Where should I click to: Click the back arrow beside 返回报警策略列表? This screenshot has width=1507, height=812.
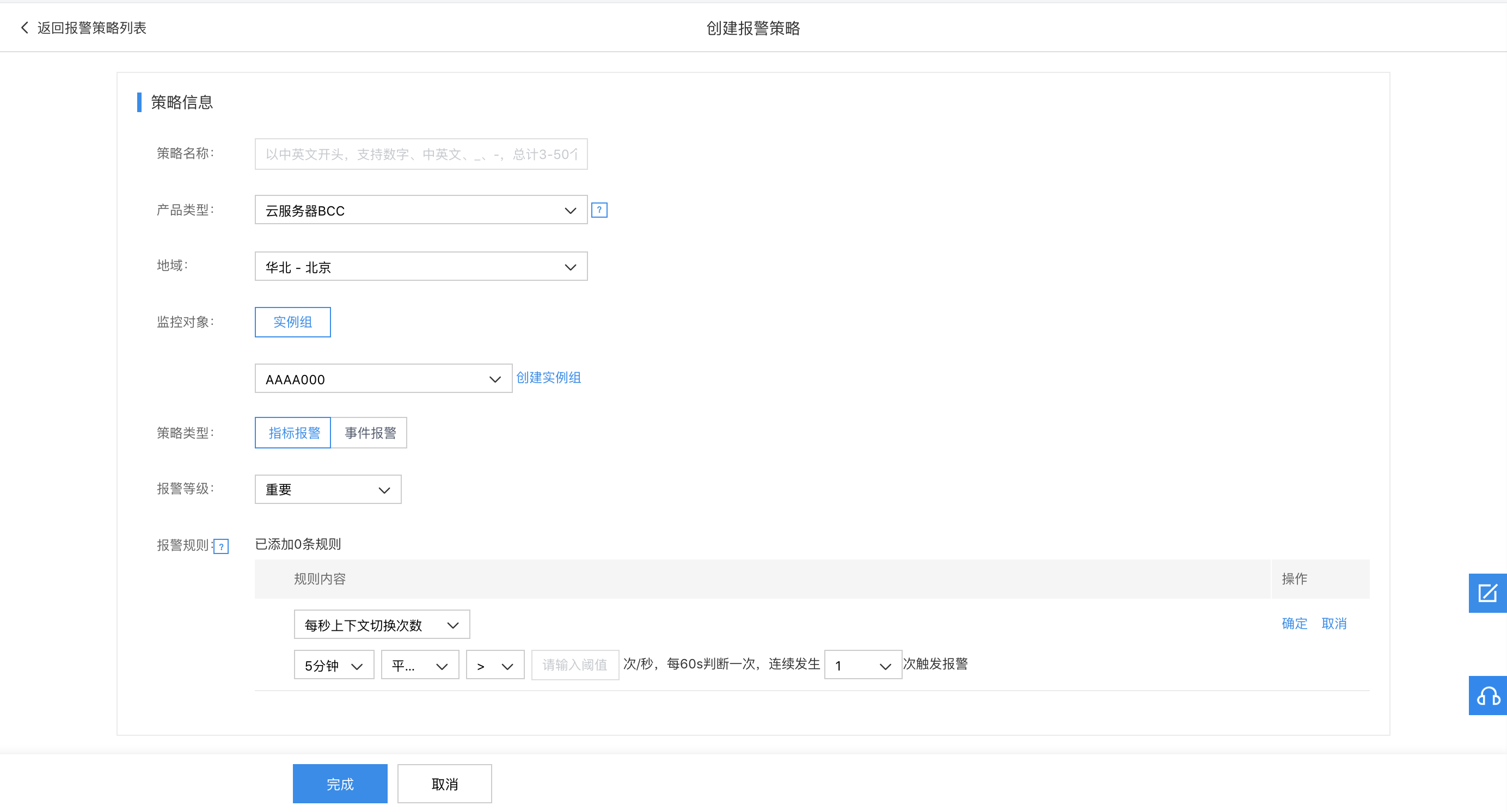coord(24,27)
